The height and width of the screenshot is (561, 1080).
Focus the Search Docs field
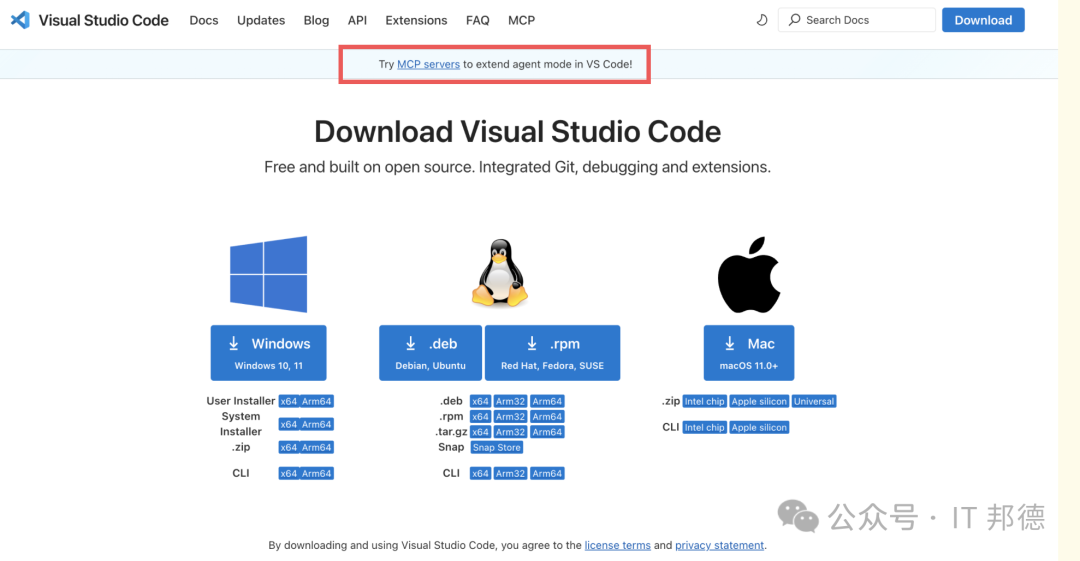tap(857, 20)
